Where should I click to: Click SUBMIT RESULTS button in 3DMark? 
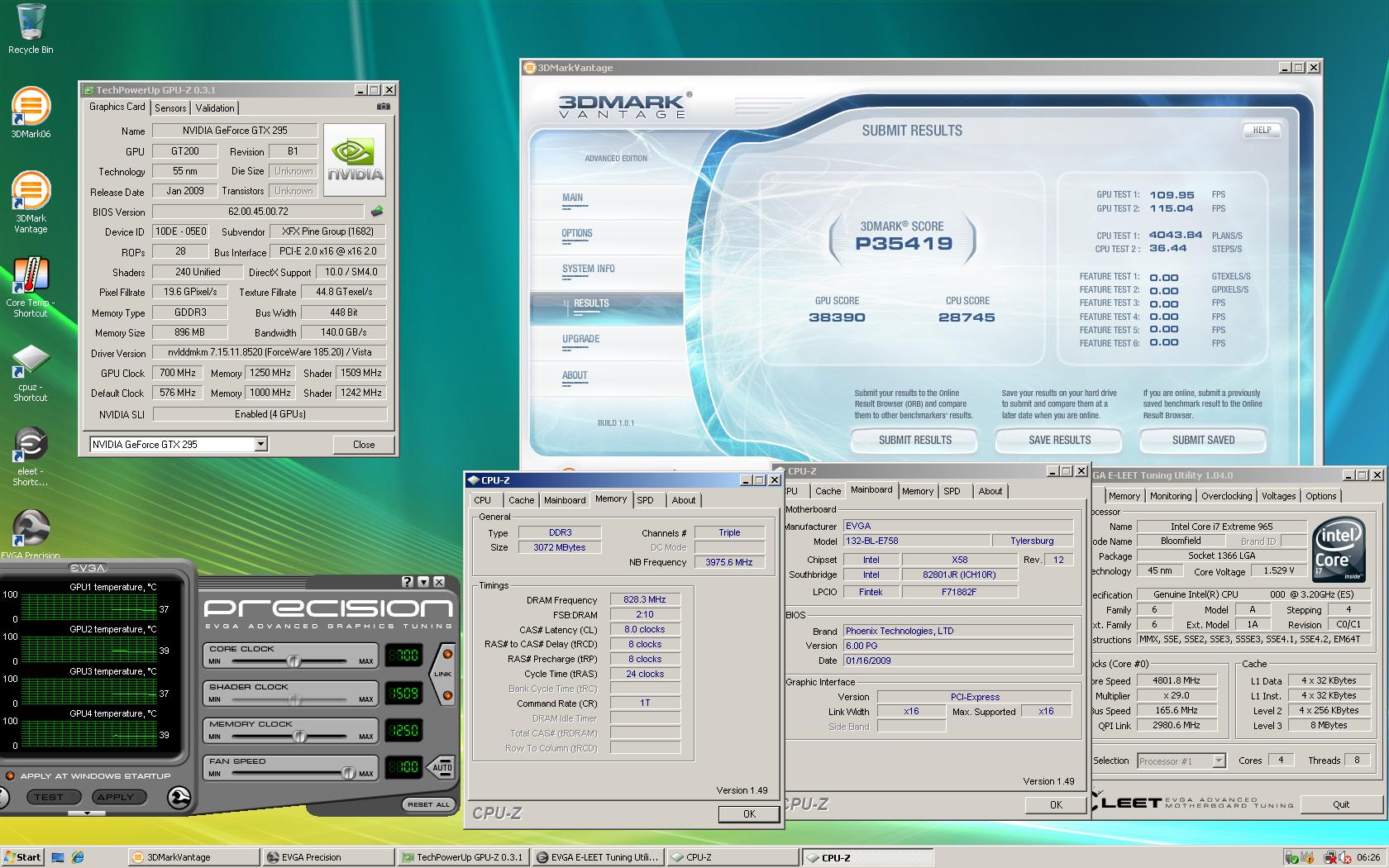click(914, 441)
